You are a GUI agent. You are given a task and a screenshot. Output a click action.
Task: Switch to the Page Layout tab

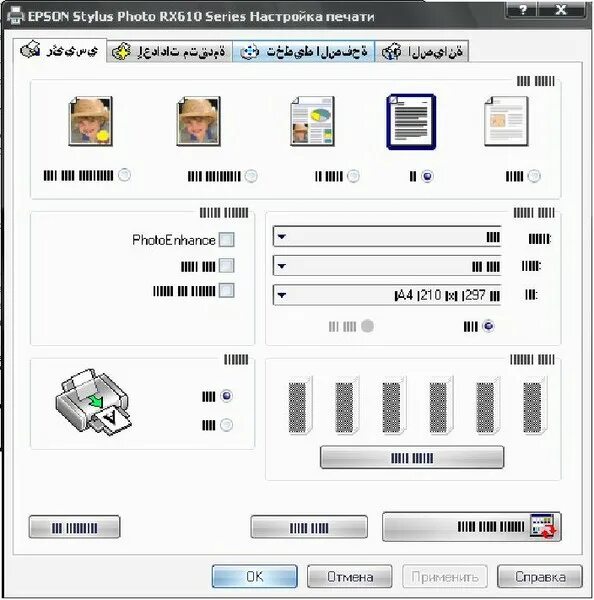point(304,52)
